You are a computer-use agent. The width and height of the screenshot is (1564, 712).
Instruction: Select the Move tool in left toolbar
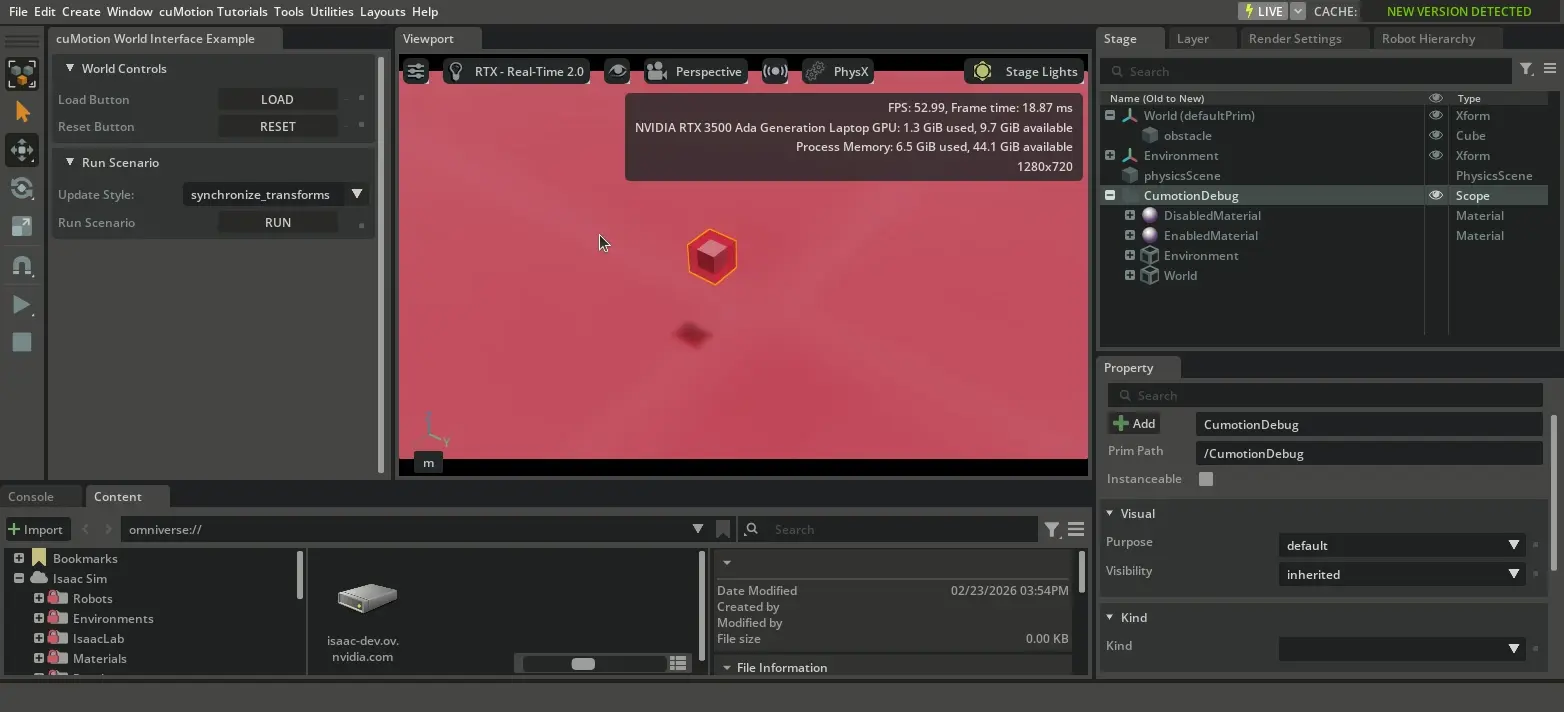[x=21, y=150]
